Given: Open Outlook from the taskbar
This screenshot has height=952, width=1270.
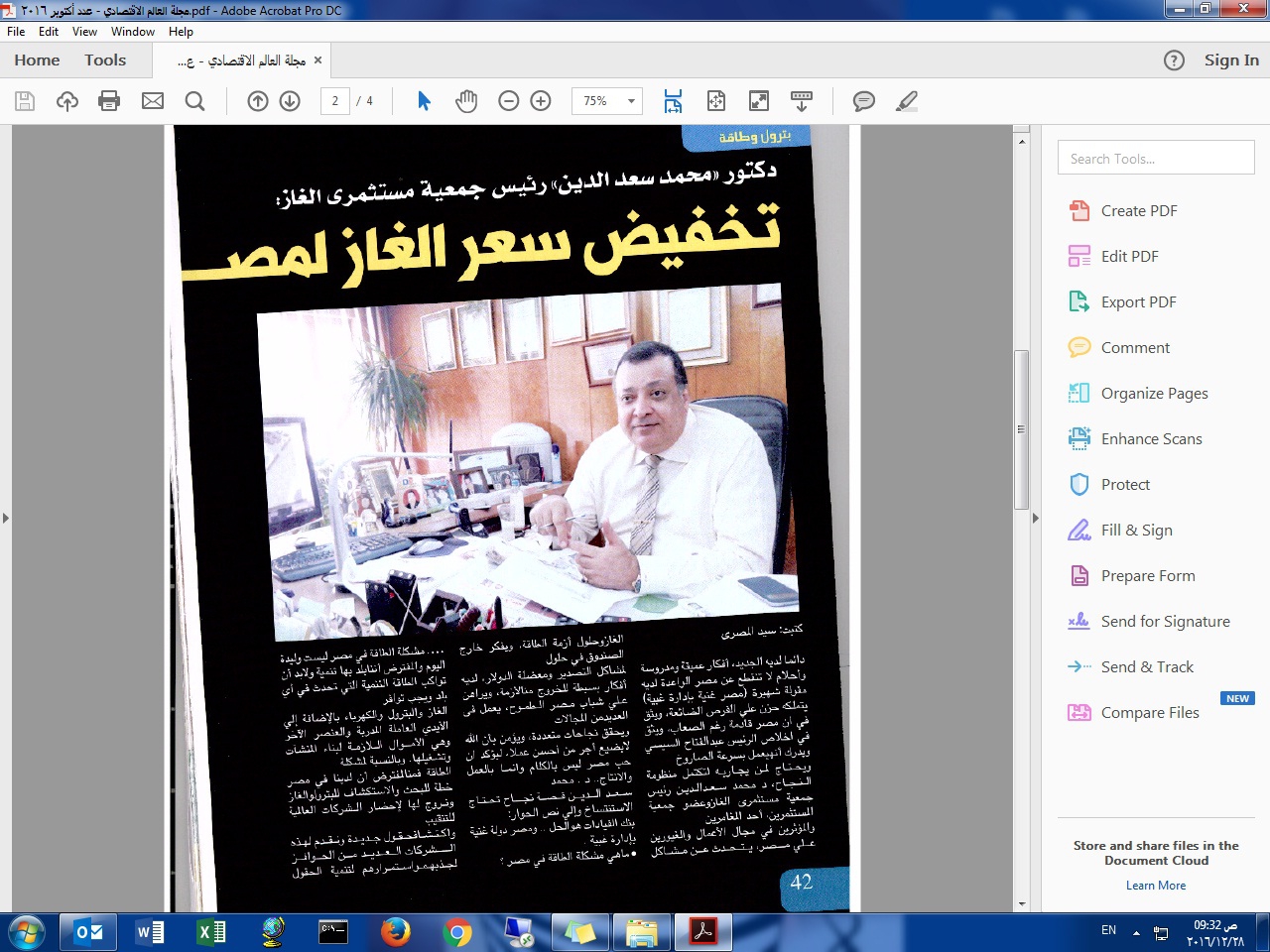Looking at the screenshot, I should click(89, 932).
